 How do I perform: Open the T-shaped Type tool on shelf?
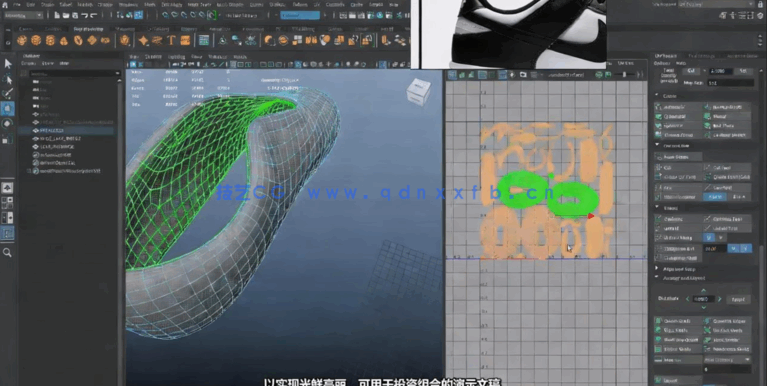coord(171,41)
